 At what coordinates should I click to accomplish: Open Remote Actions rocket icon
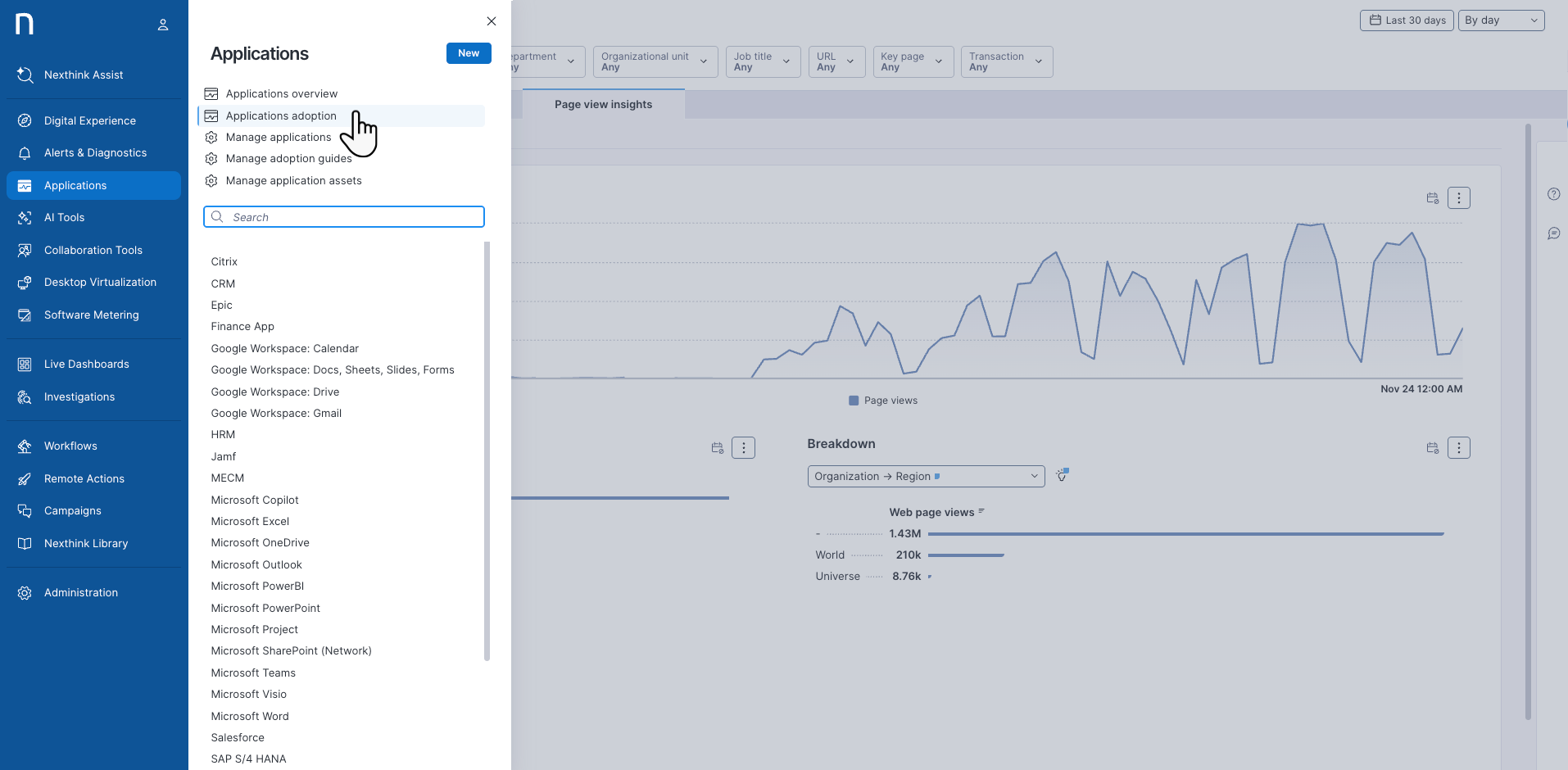tap(25, 479)
